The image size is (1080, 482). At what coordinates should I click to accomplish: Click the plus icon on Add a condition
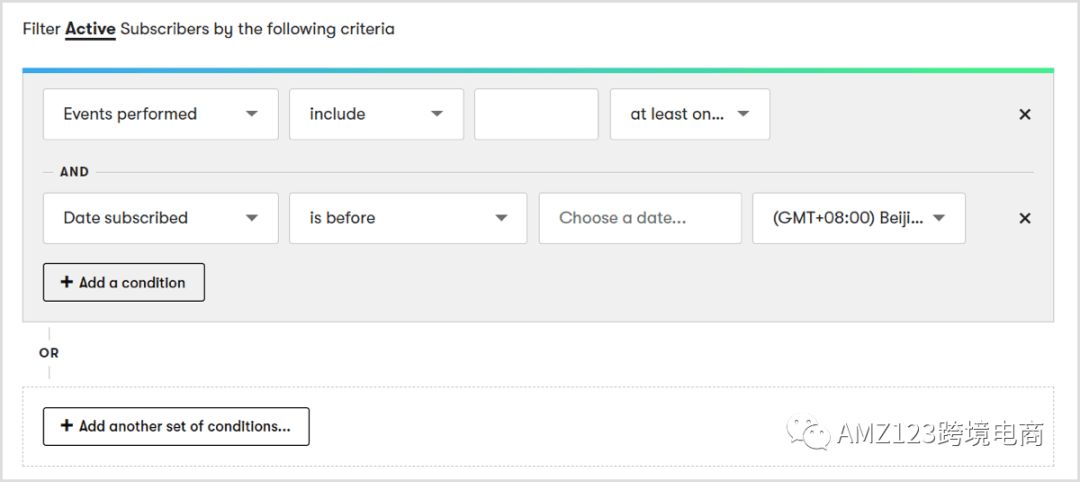67,282
